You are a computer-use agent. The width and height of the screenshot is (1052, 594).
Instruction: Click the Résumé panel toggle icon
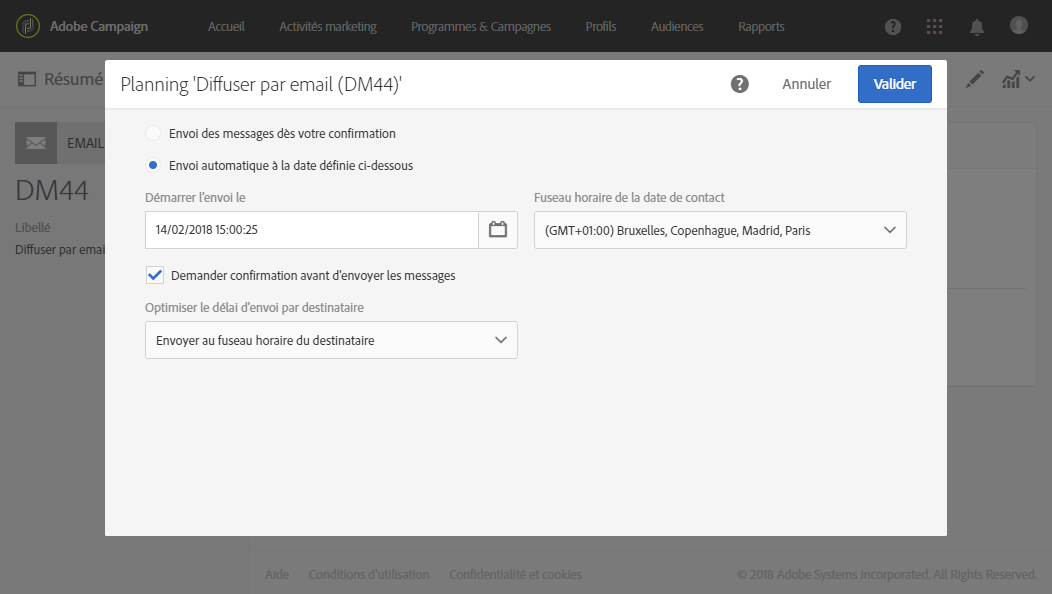(x=27, y=79)
